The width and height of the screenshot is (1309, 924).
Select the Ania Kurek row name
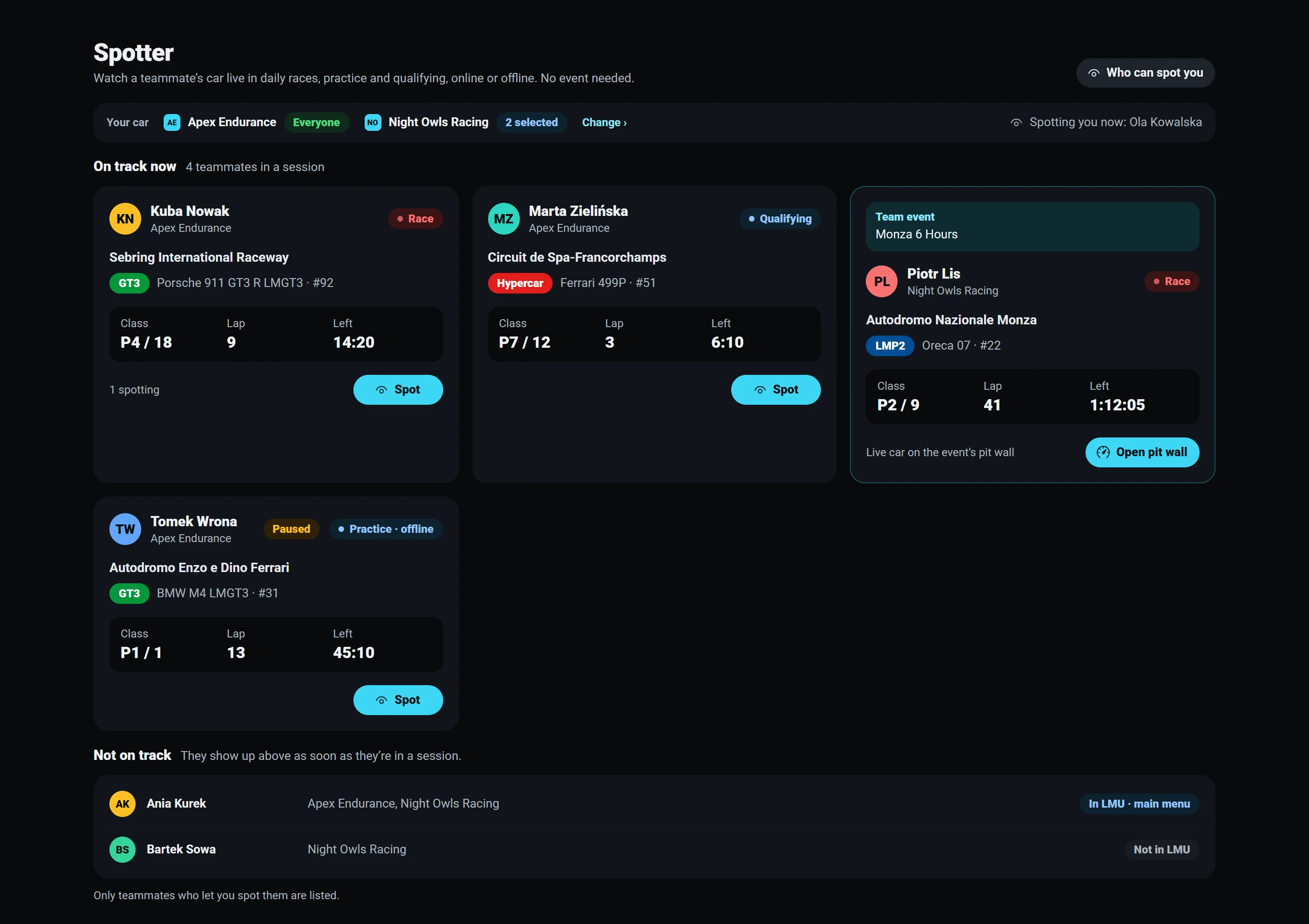coord(176,804)
